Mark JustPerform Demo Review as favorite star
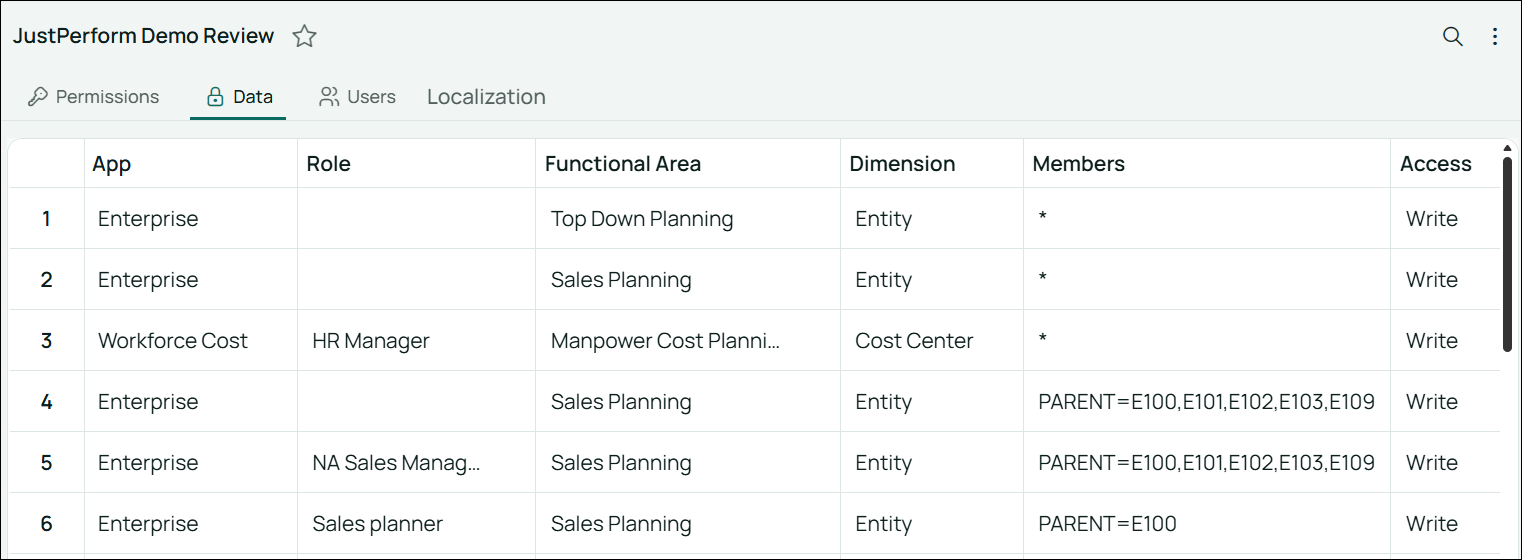This screenshot has width=1522, height=560. 304,37
